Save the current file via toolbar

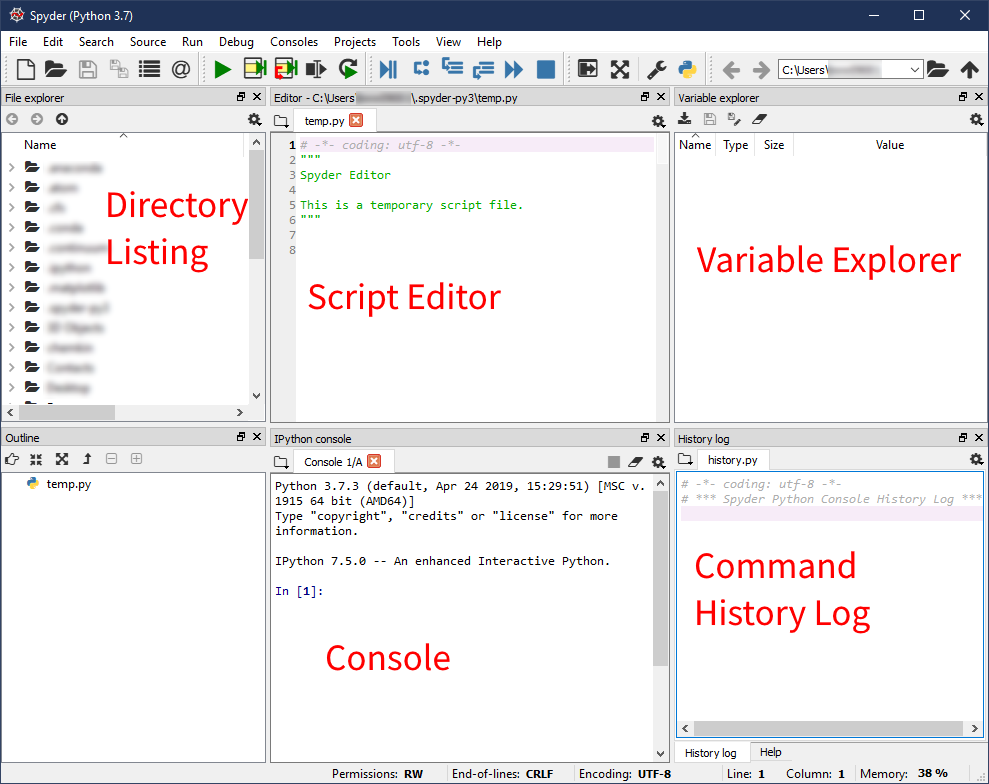pos(88,69)
